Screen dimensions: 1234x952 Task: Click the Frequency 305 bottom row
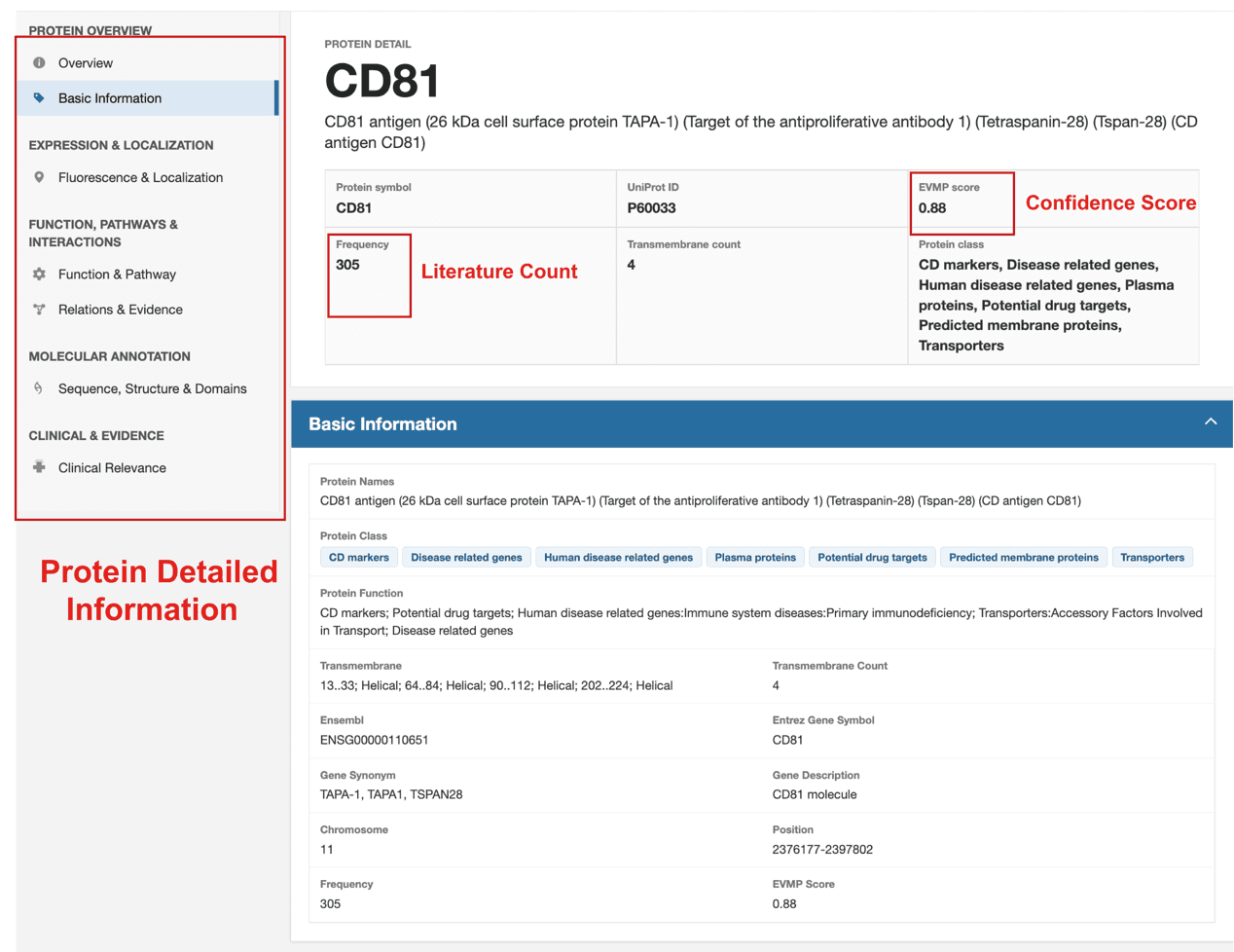click(x=330, y=903)
